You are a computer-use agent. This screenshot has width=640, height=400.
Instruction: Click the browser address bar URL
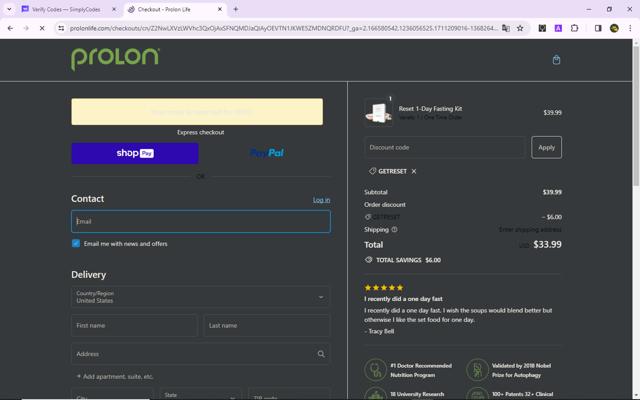click(x=283, y=28)
